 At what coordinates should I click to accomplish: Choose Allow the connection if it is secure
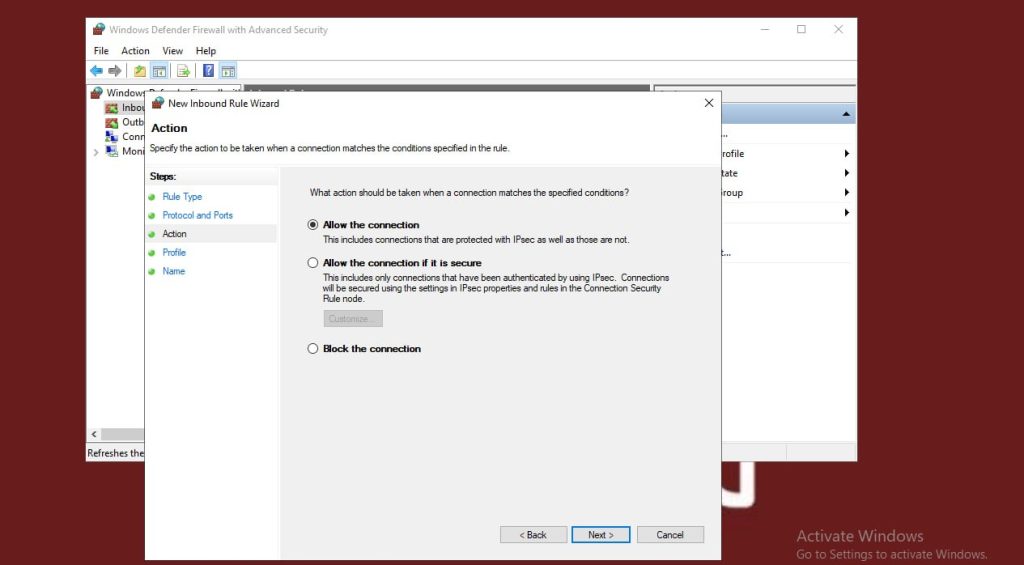(x=313, y=263)
